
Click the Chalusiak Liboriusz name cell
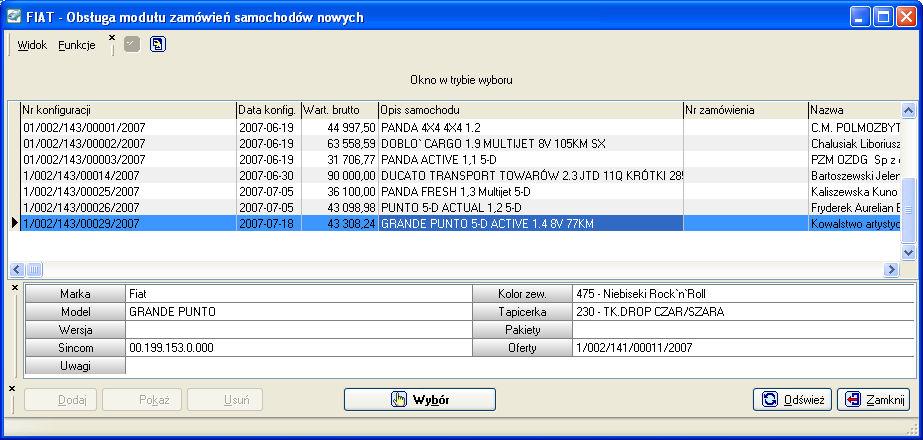point(854,144)
